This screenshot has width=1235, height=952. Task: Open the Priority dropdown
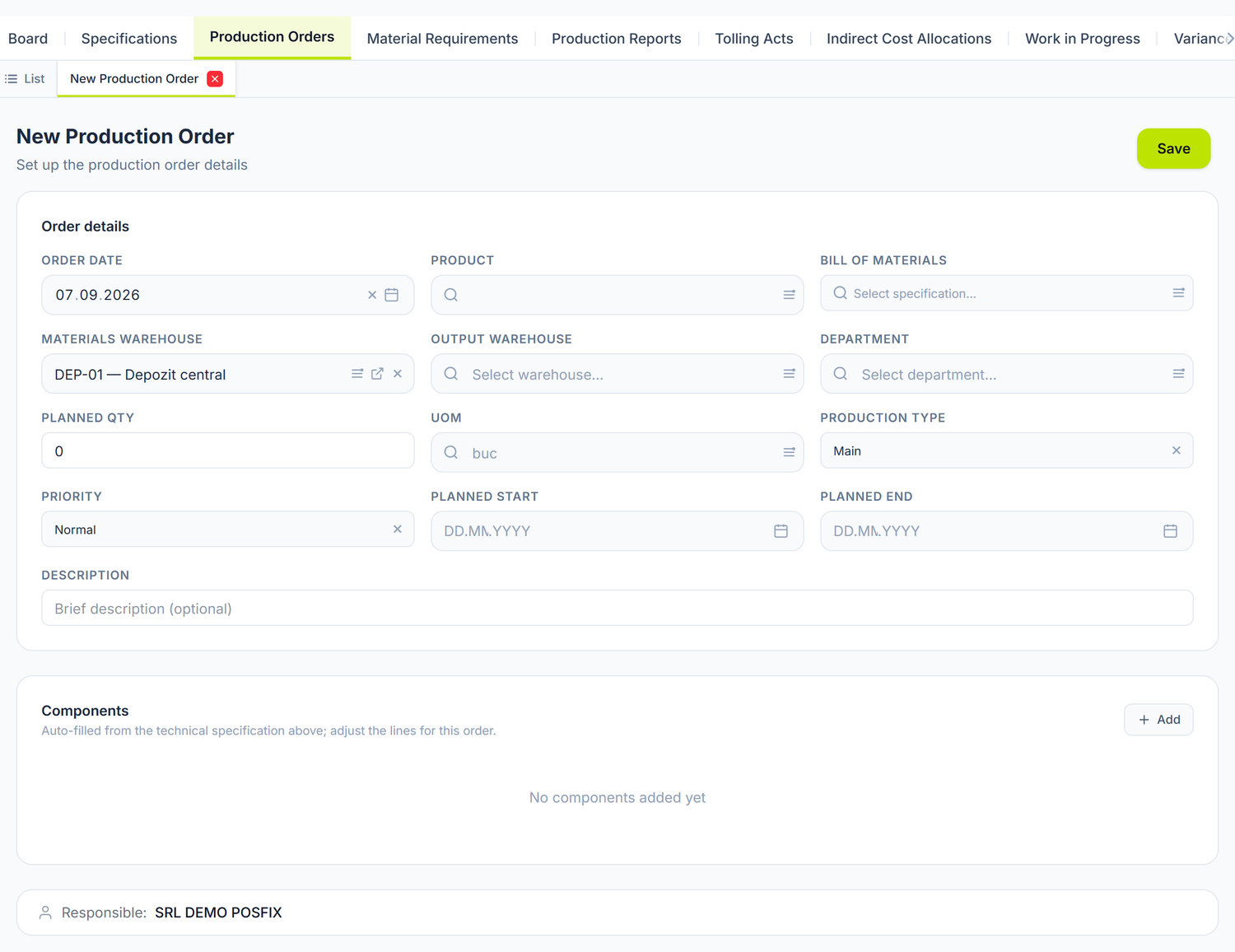[228, 530]
